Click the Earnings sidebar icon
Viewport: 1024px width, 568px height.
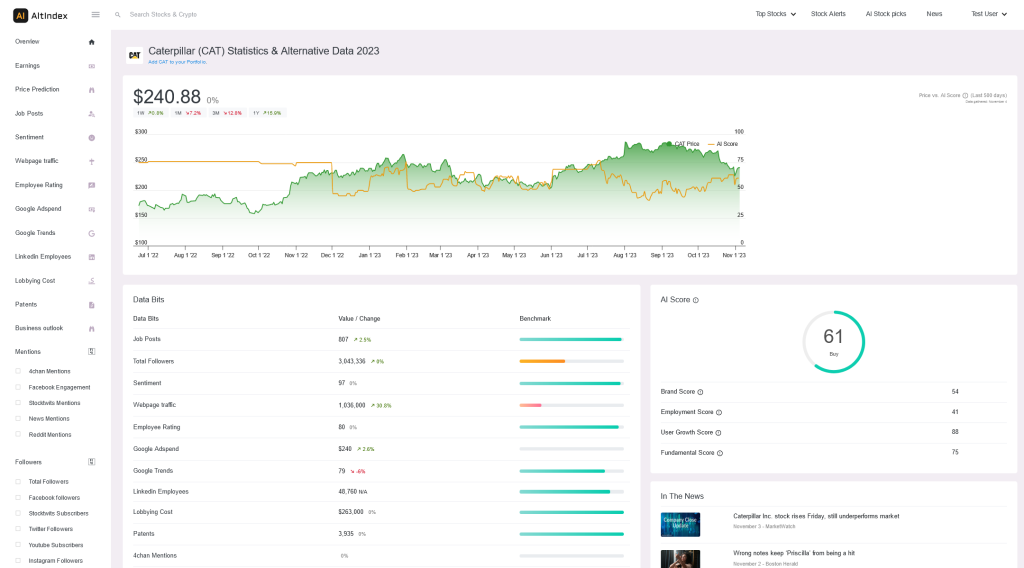coord(91,66)
